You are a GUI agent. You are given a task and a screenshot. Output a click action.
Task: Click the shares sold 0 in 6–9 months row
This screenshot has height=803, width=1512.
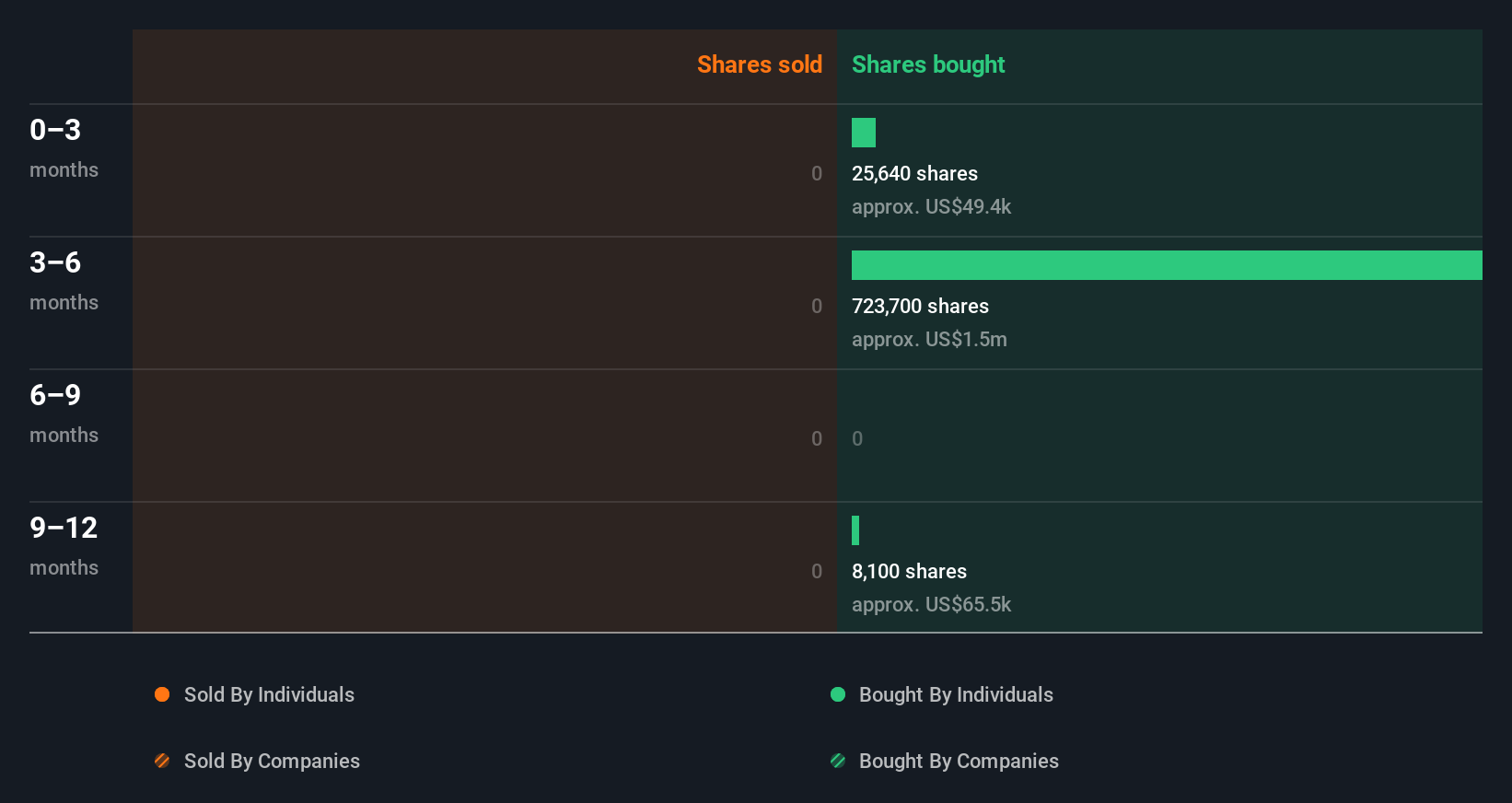point(817,438)
